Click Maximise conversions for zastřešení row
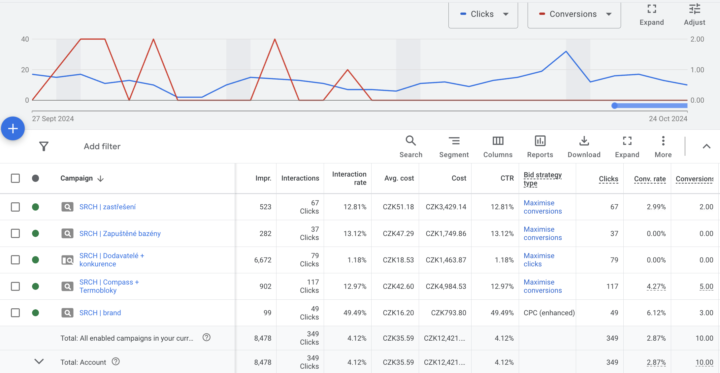The width and height of the screenshot is (720, 373). coord(543,207)
